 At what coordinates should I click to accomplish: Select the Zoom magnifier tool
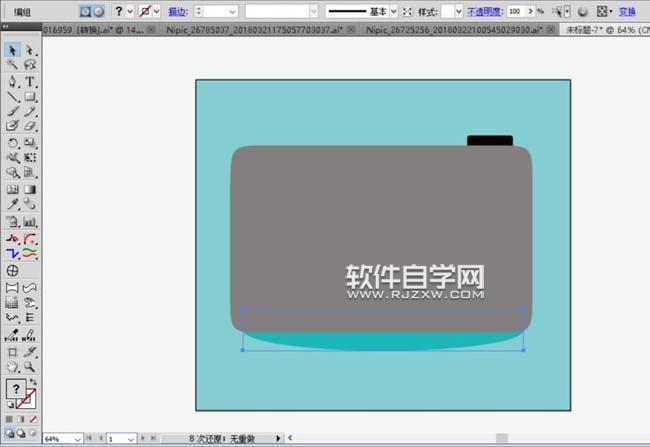click(x=29, y=367)
